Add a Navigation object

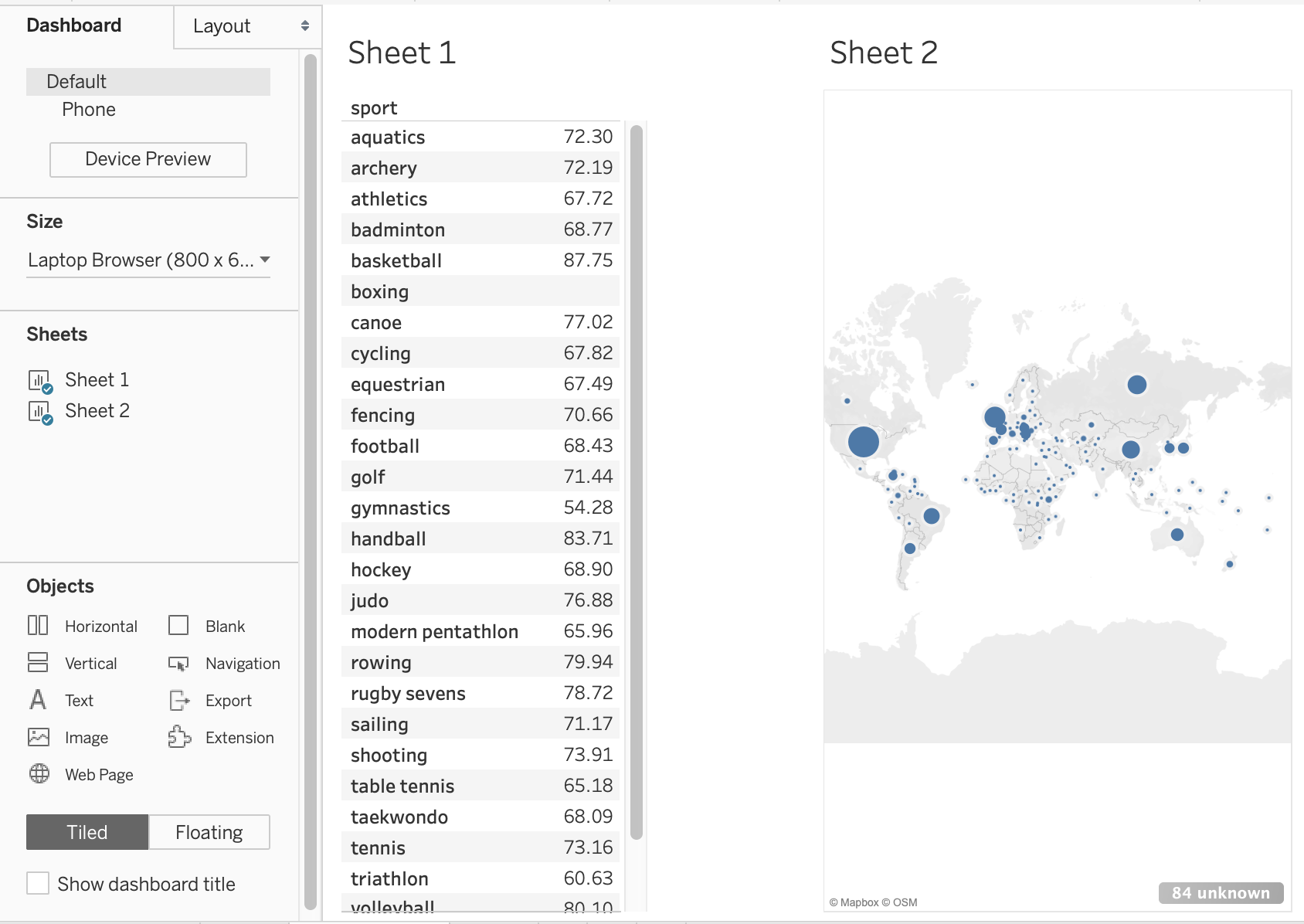(x=178, y=663)
